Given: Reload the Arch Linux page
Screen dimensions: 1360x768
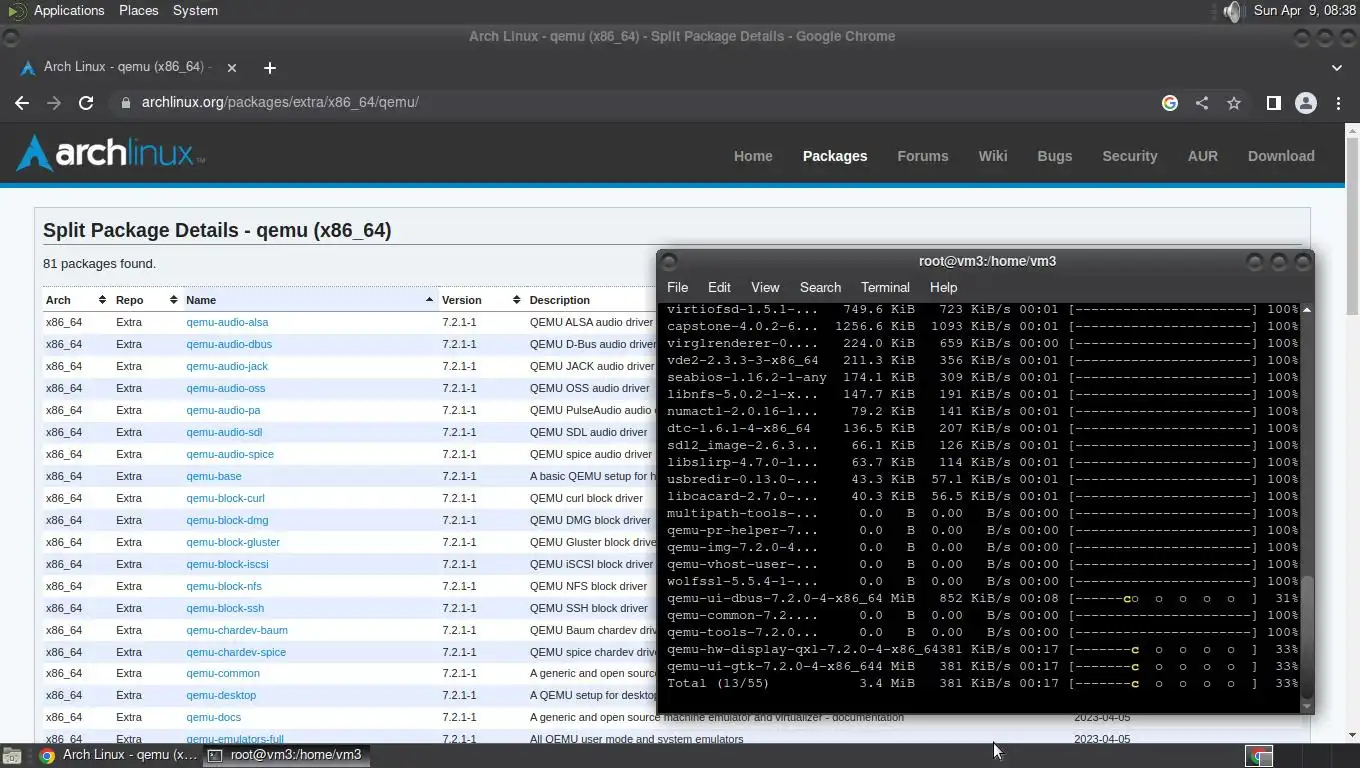Looking at the screenshot, I should click(86, 103).
